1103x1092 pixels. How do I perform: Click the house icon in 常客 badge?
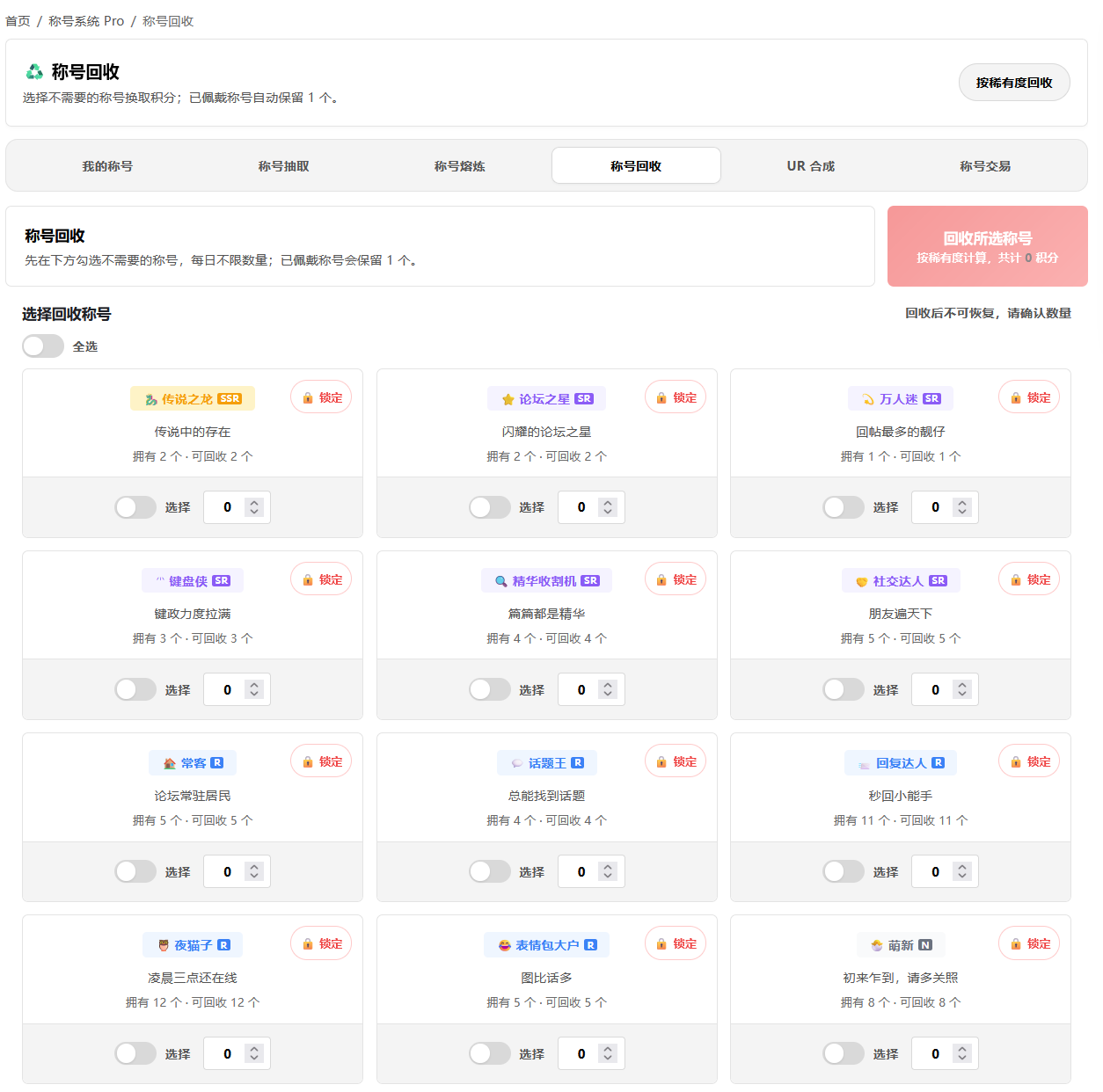point(170,763)
